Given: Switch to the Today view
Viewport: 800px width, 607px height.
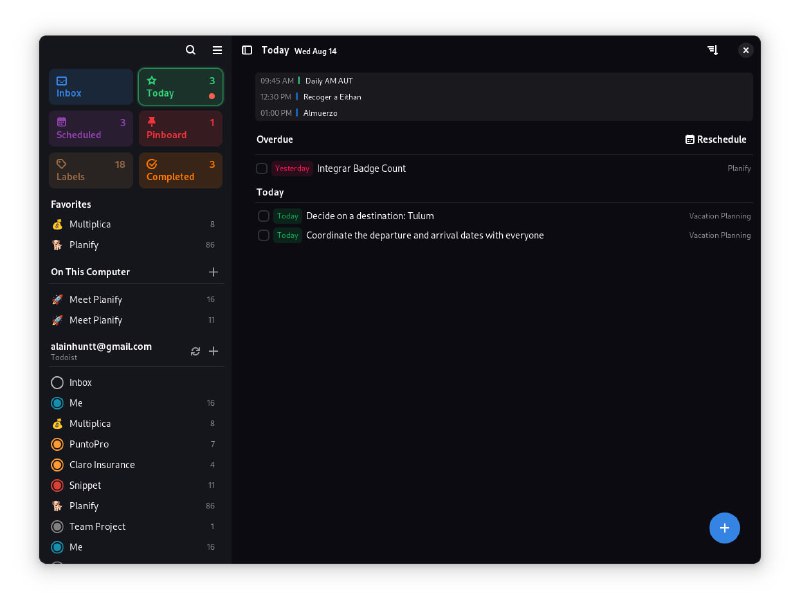Looking at the screenshot, I should tap(179, 86).
